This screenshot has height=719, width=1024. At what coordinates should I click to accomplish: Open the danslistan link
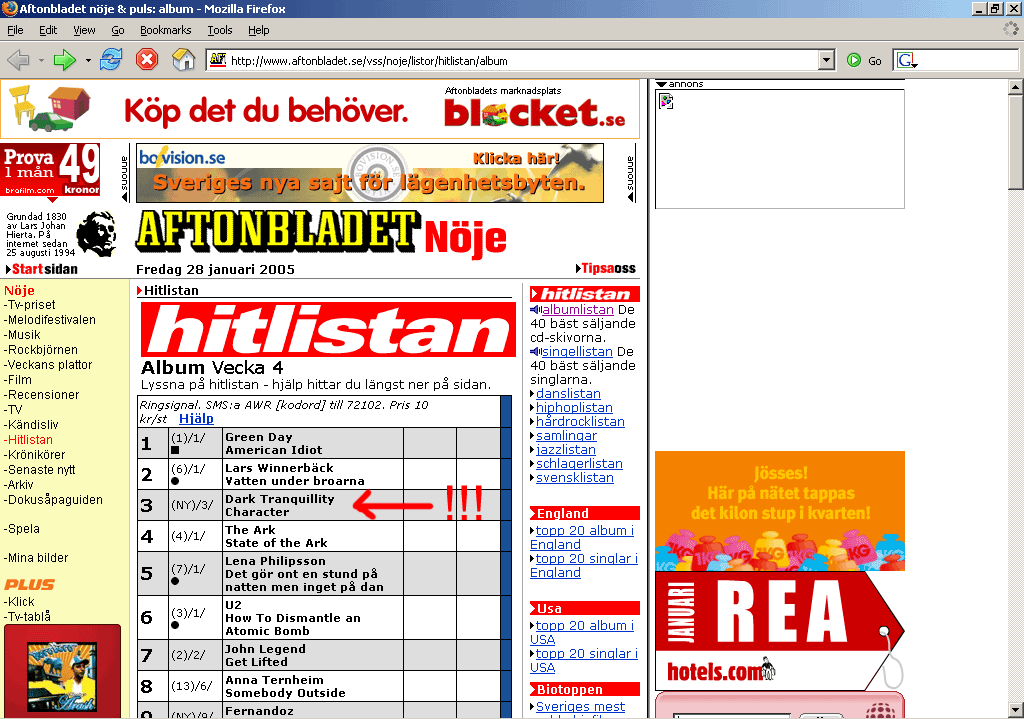coord(568,393)
